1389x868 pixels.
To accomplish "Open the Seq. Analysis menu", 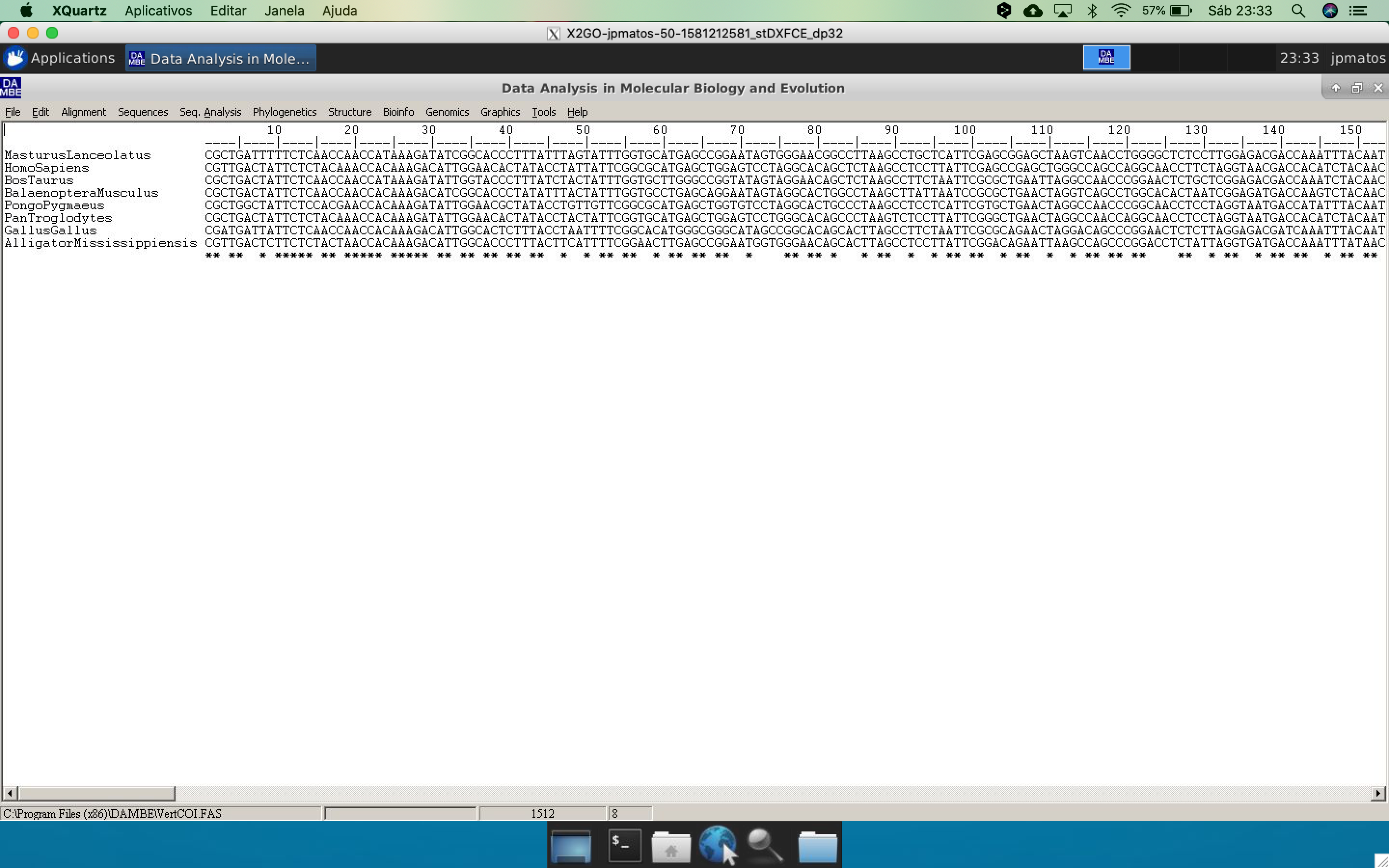I will [210, 112].
